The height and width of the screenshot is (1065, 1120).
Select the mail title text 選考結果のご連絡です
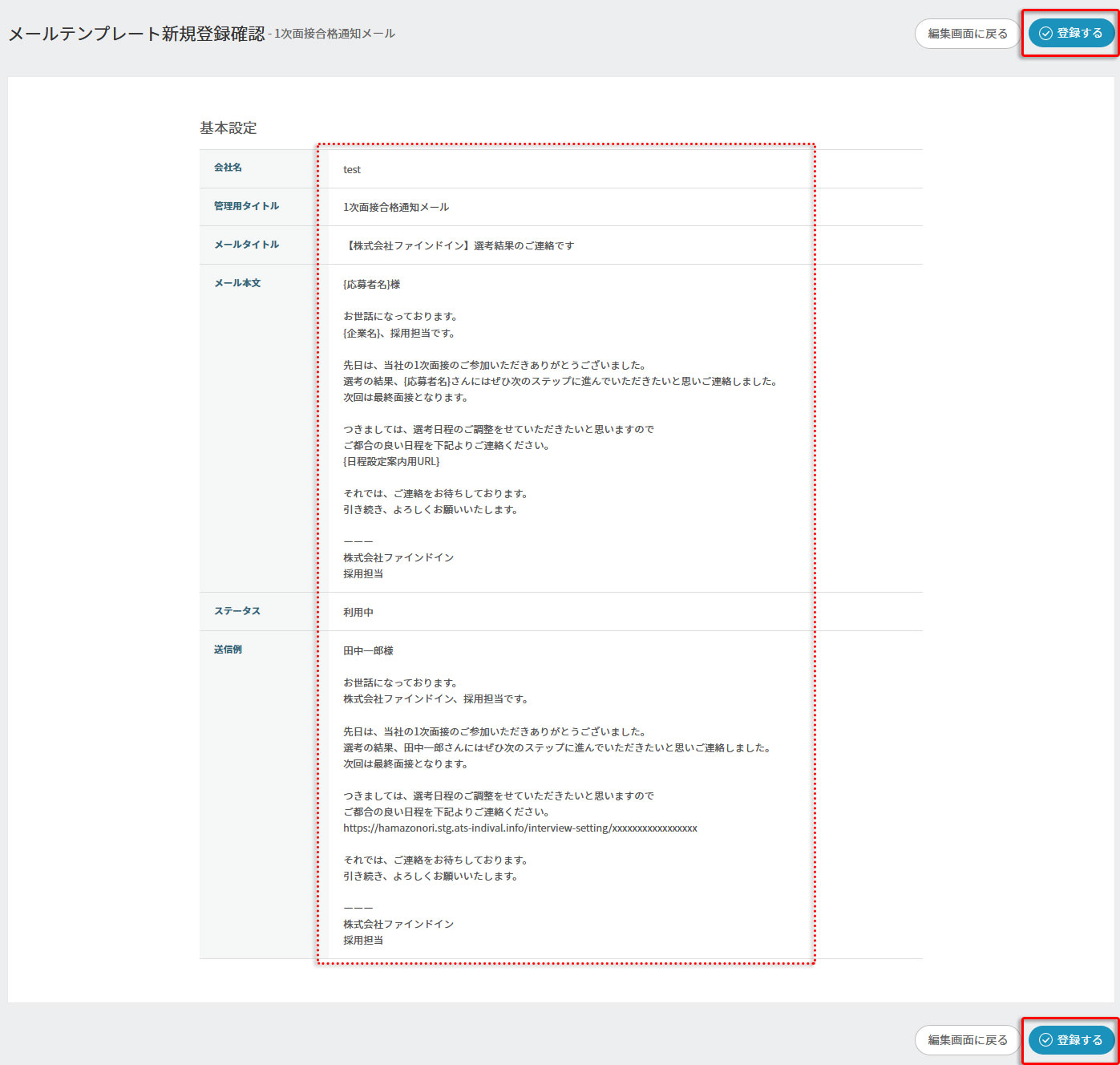point(460,246)
